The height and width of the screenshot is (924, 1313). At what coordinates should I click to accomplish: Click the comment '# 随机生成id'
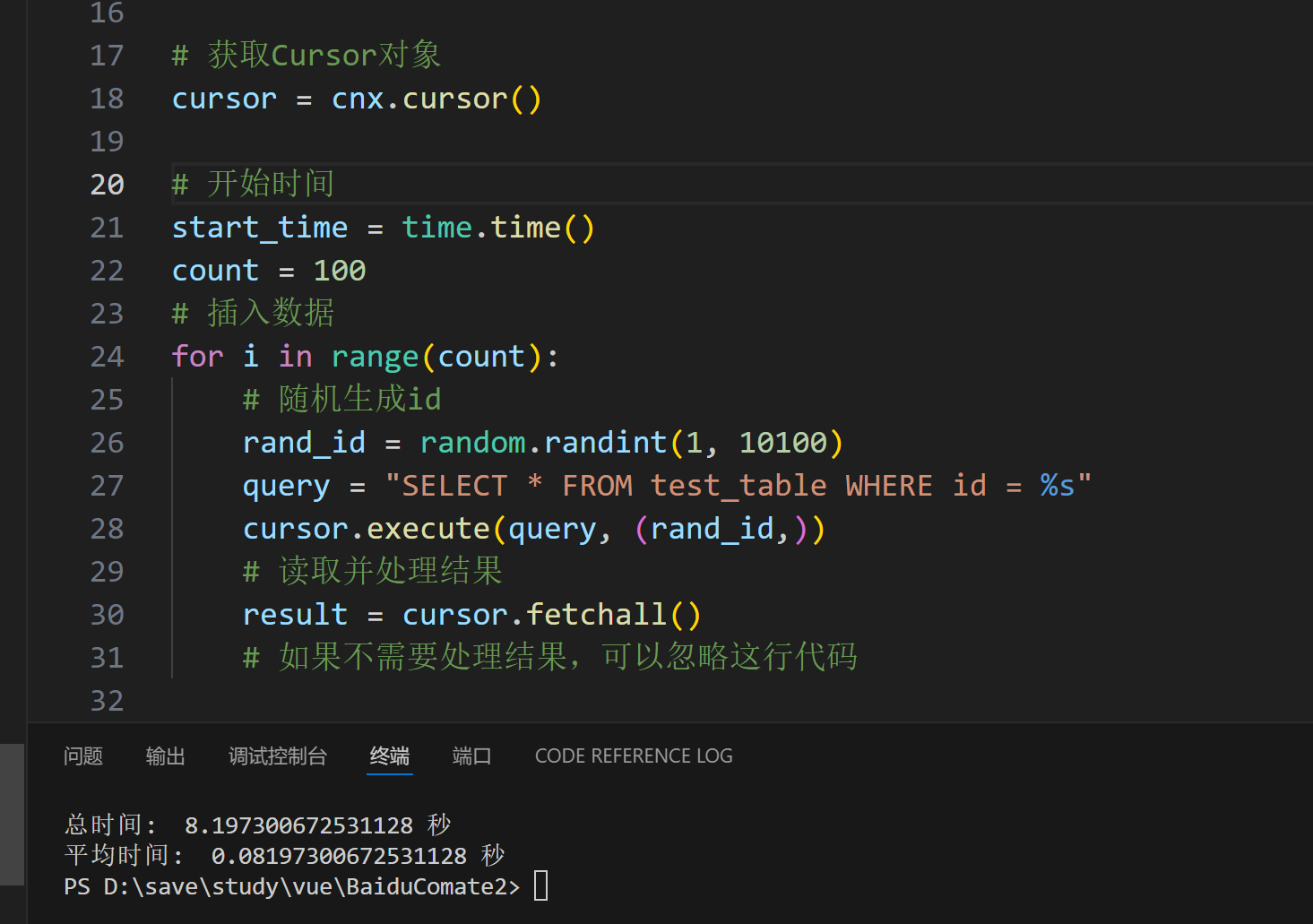pos(342,399)
